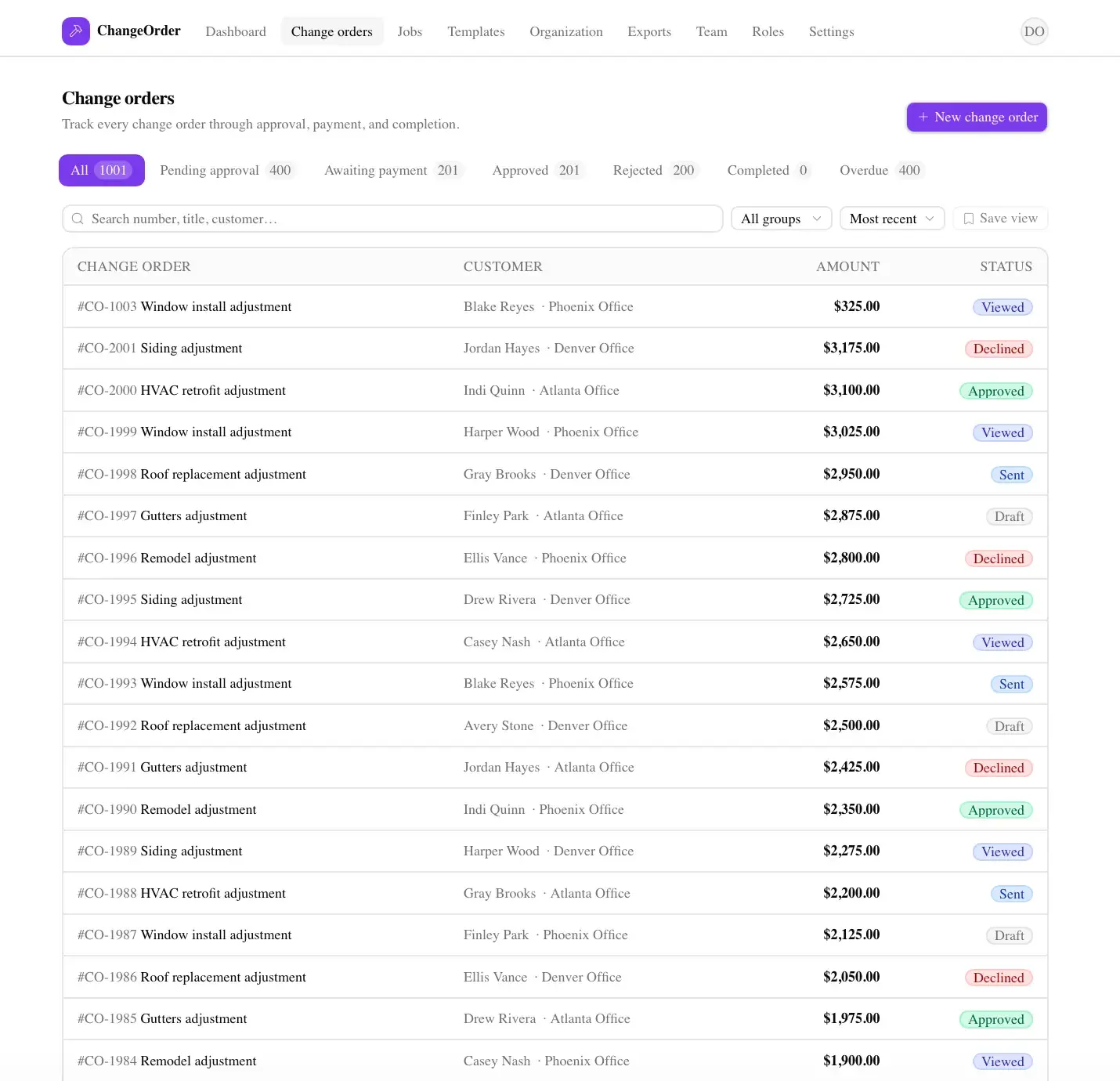Click the Save view button

(1000, 219)
